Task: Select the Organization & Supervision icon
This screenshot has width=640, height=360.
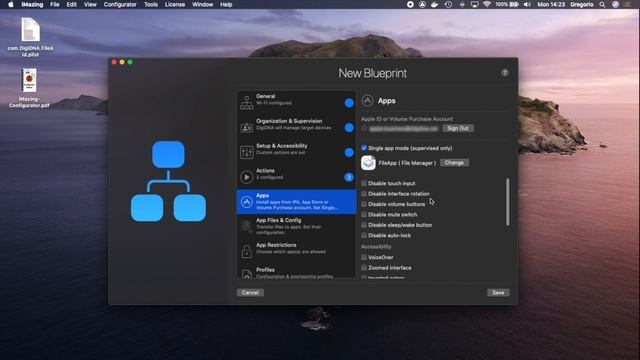Action: click(247, 128)
